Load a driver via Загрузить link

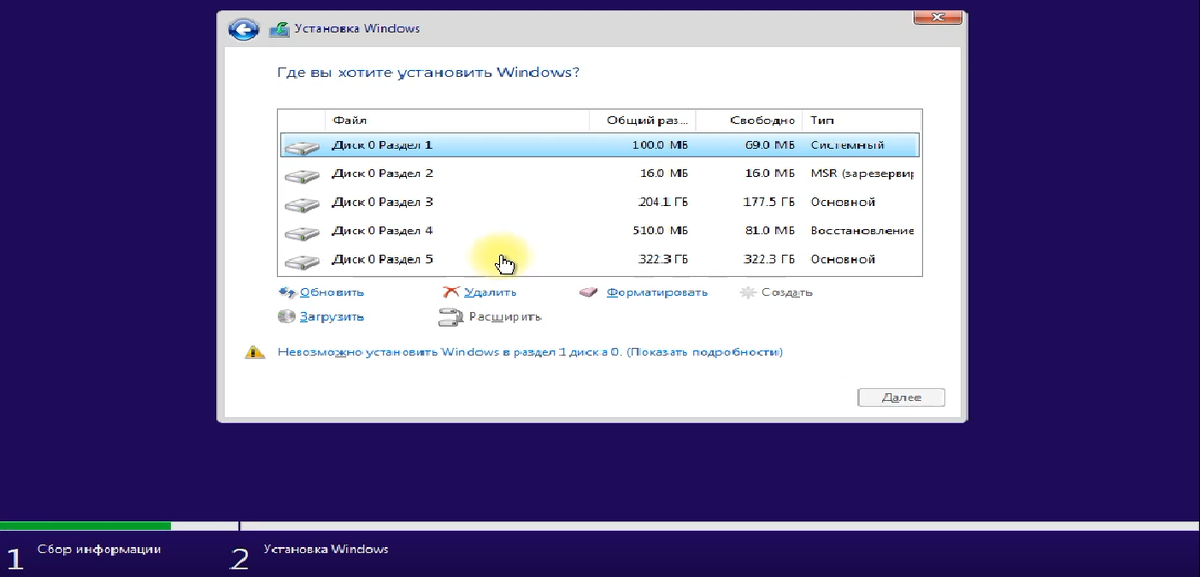point(332,317)
